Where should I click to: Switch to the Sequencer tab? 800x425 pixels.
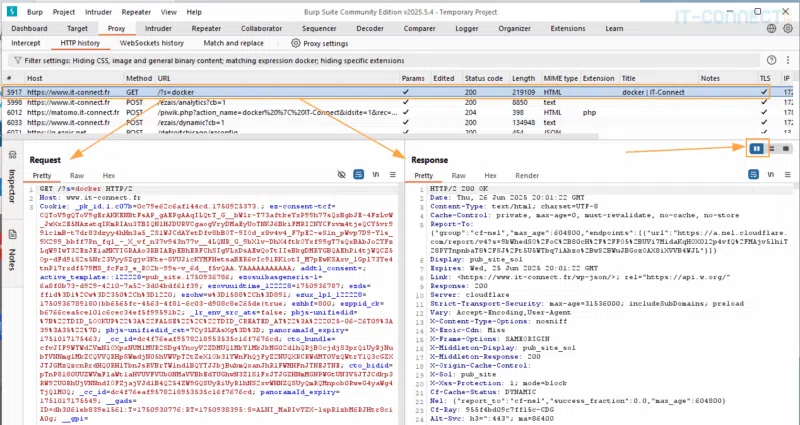(x=319, y=29)
